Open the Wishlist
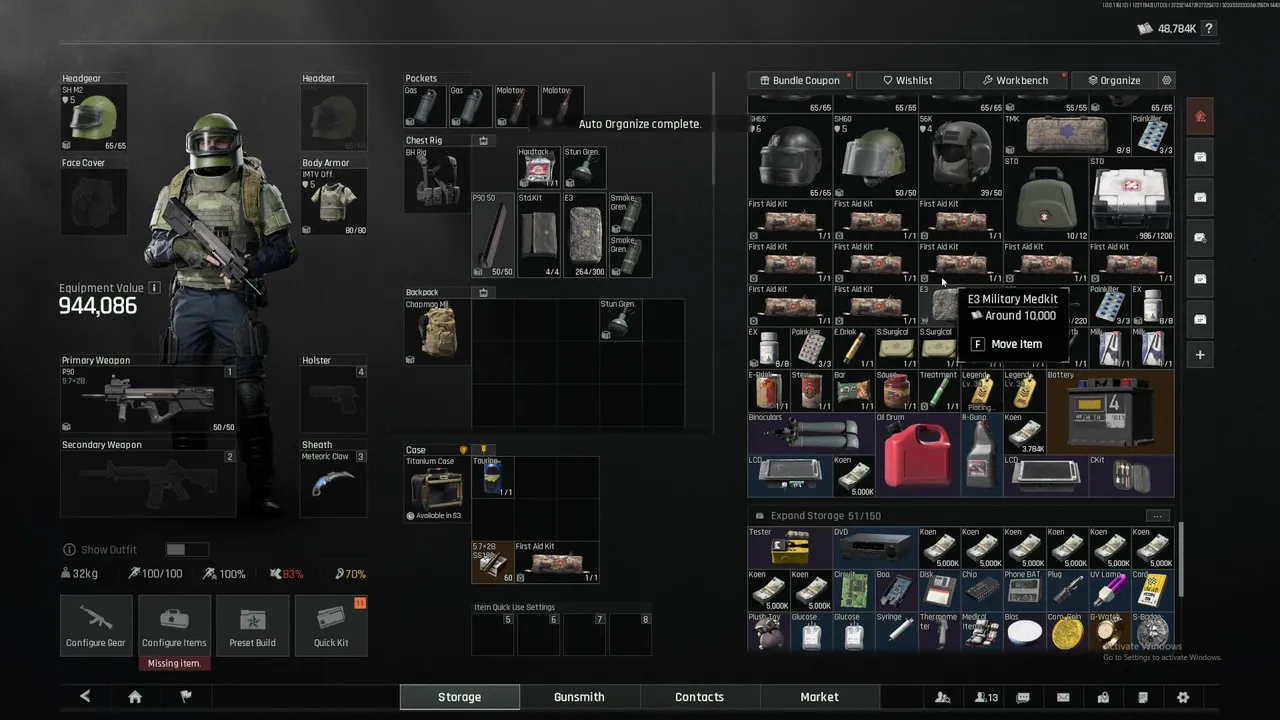Image resolution: width=1280 pixels, height=720 pixels. coord(907,80)
